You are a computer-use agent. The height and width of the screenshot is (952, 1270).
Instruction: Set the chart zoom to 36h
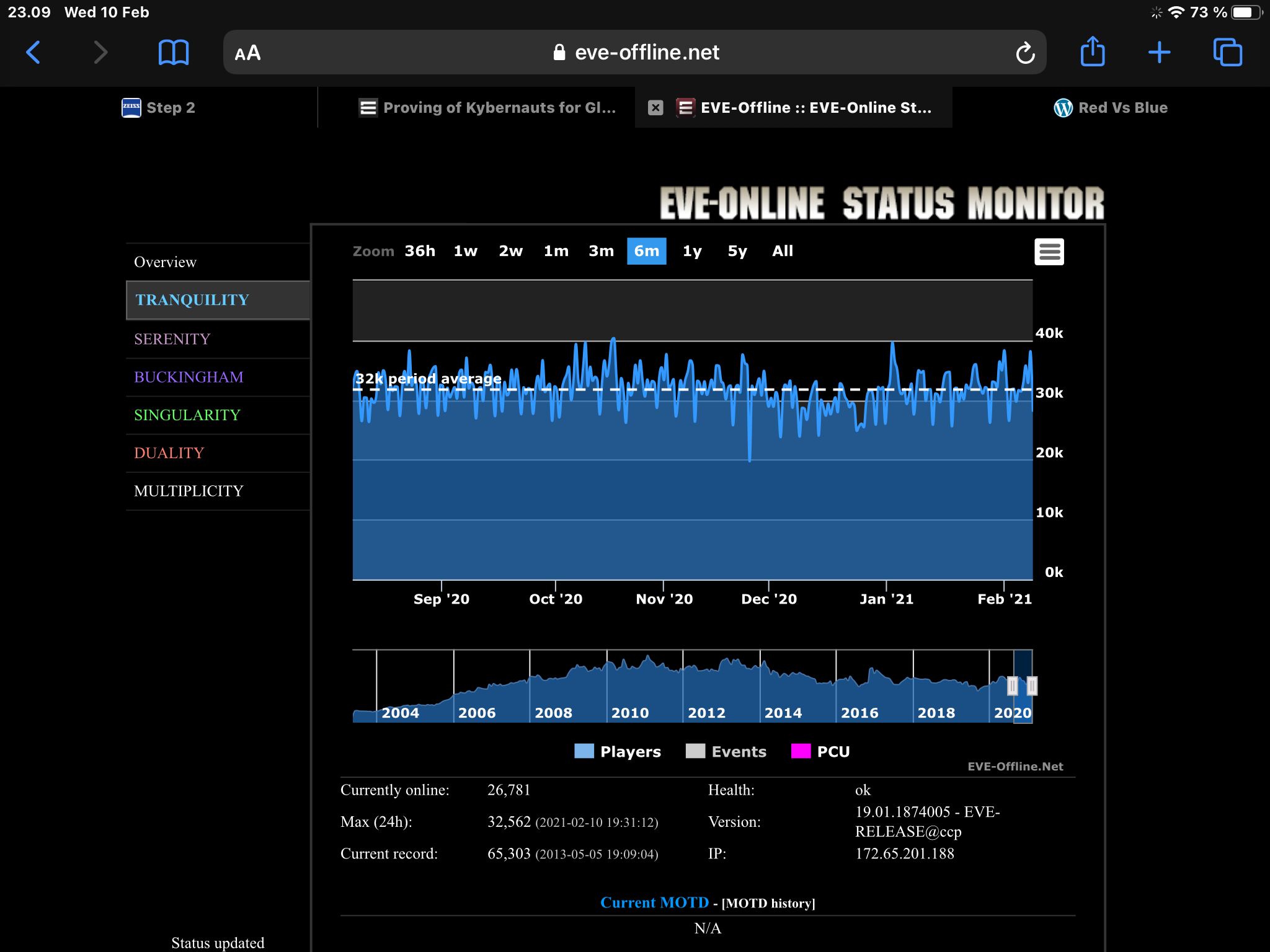tap(420, 251)
